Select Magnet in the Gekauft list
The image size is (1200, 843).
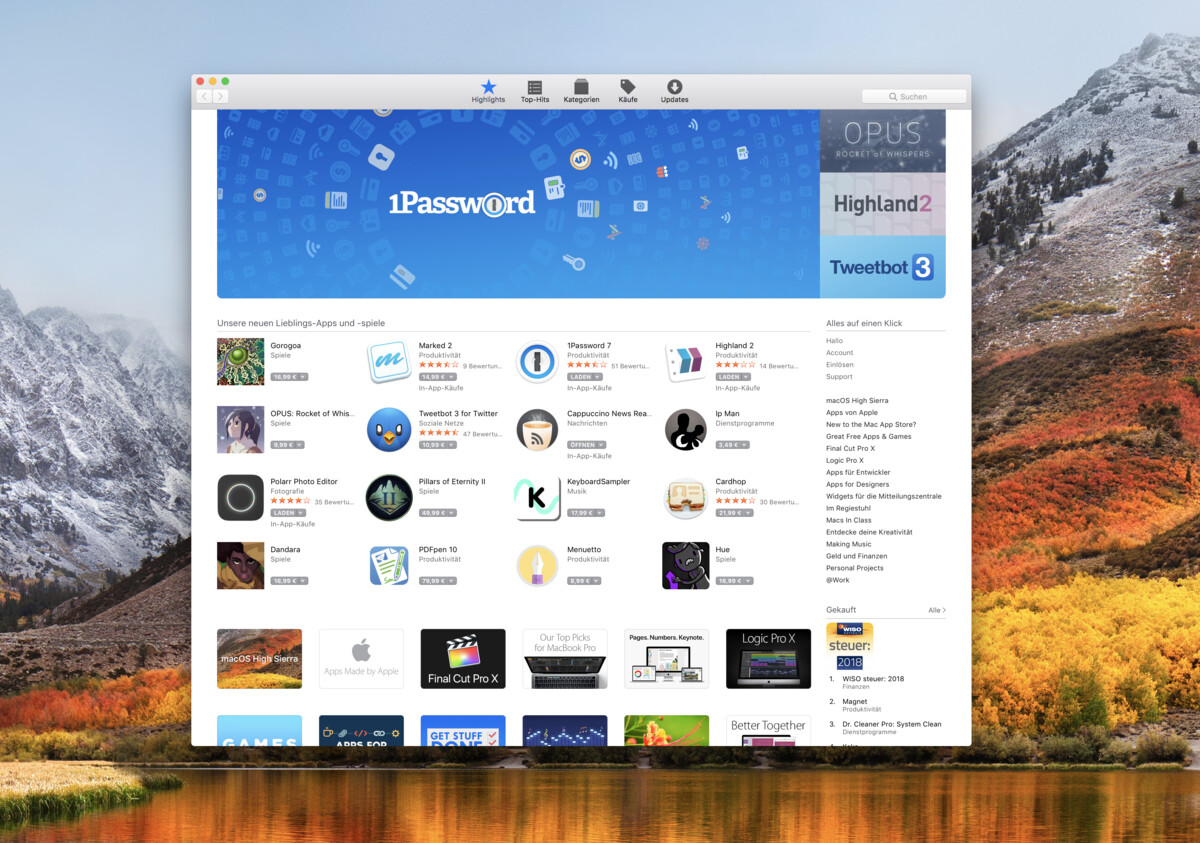coord(856,702)
